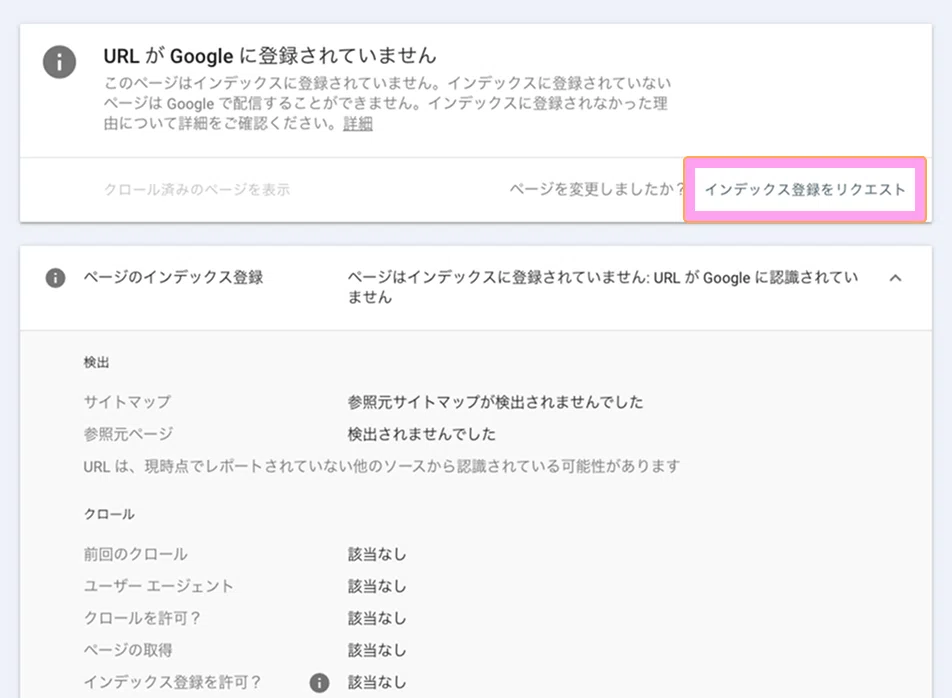Click 該当なし value for 前回のクロール
952x698 pixels.
pos(376,554)
